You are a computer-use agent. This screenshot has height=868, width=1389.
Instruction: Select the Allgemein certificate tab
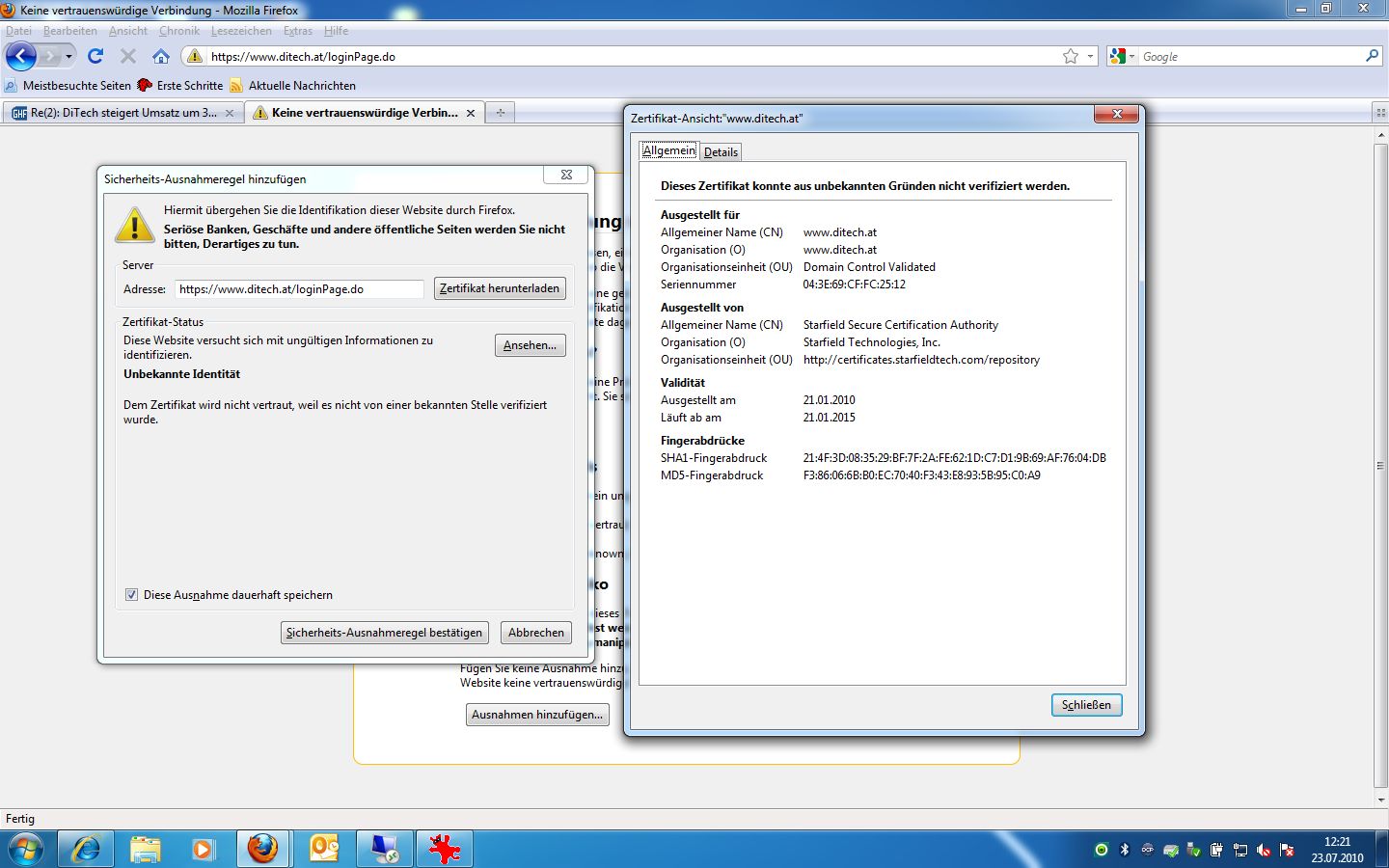coord(668,151)
